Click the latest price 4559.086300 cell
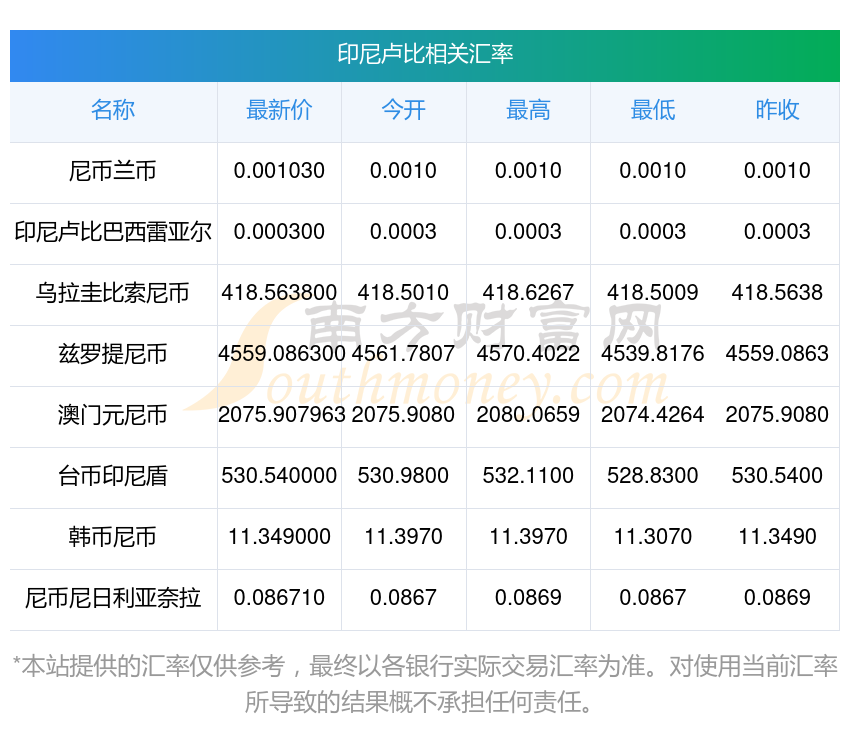850x733 pixels. (279, 354)
